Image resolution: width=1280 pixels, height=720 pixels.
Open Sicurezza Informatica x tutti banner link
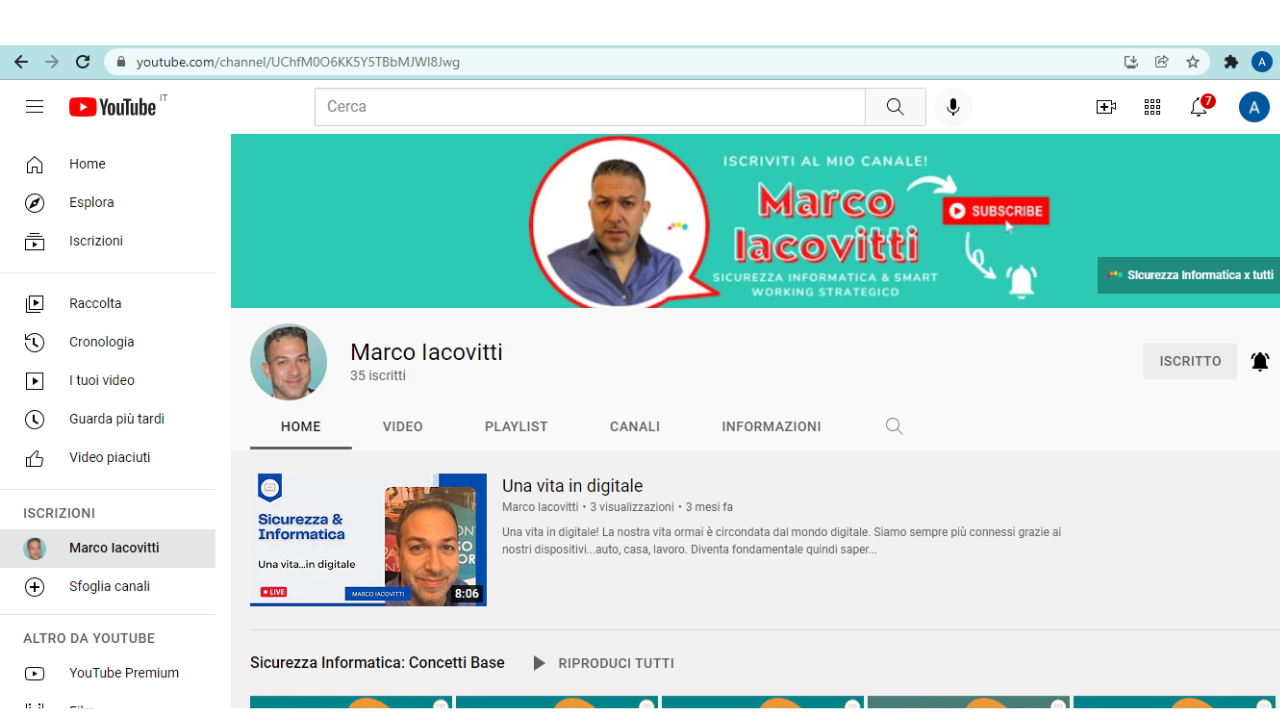click(1189, 275)
